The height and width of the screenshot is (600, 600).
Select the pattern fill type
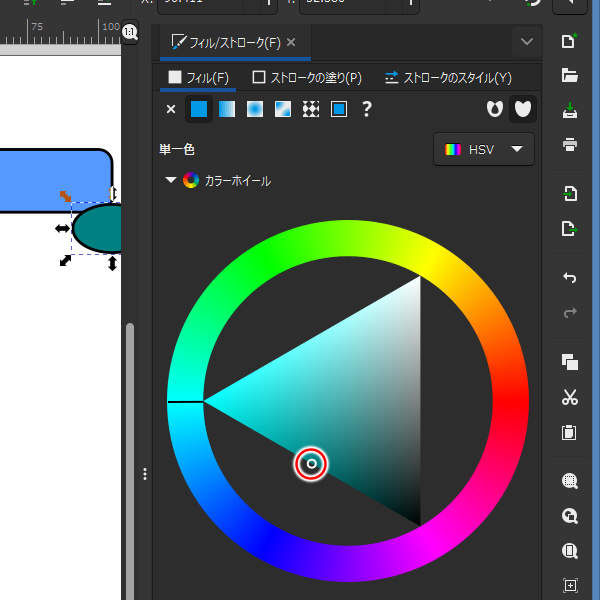tap(311, 109)
